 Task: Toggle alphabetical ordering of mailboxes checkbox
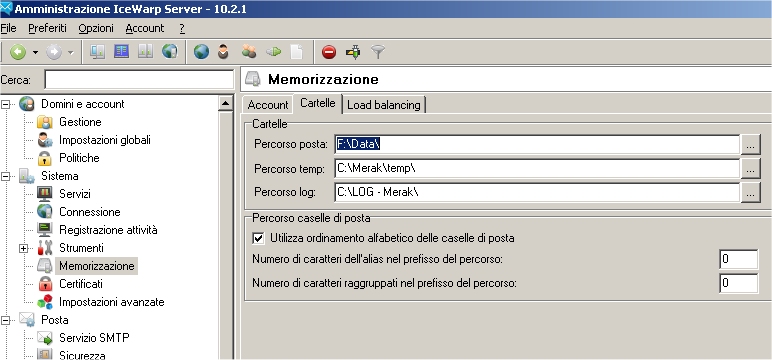pyautogui.click(x=258, y=238)
